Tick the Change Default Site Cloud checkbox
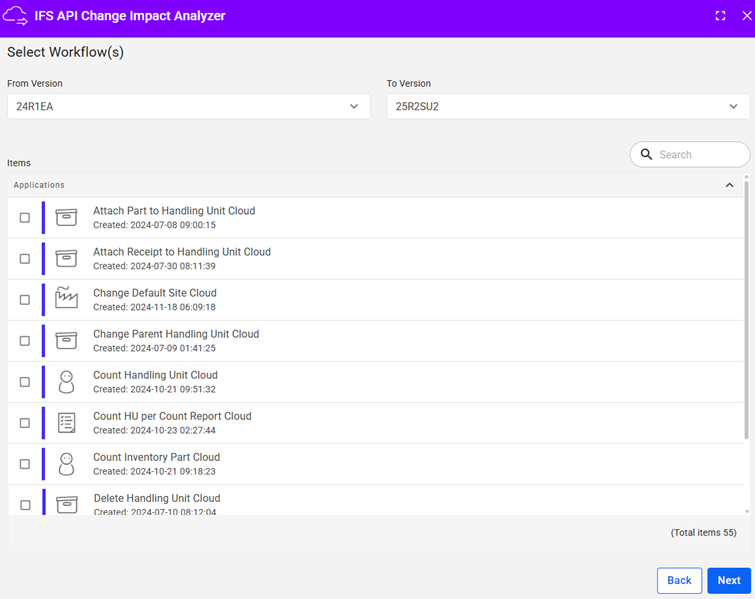 coord(25,300)
